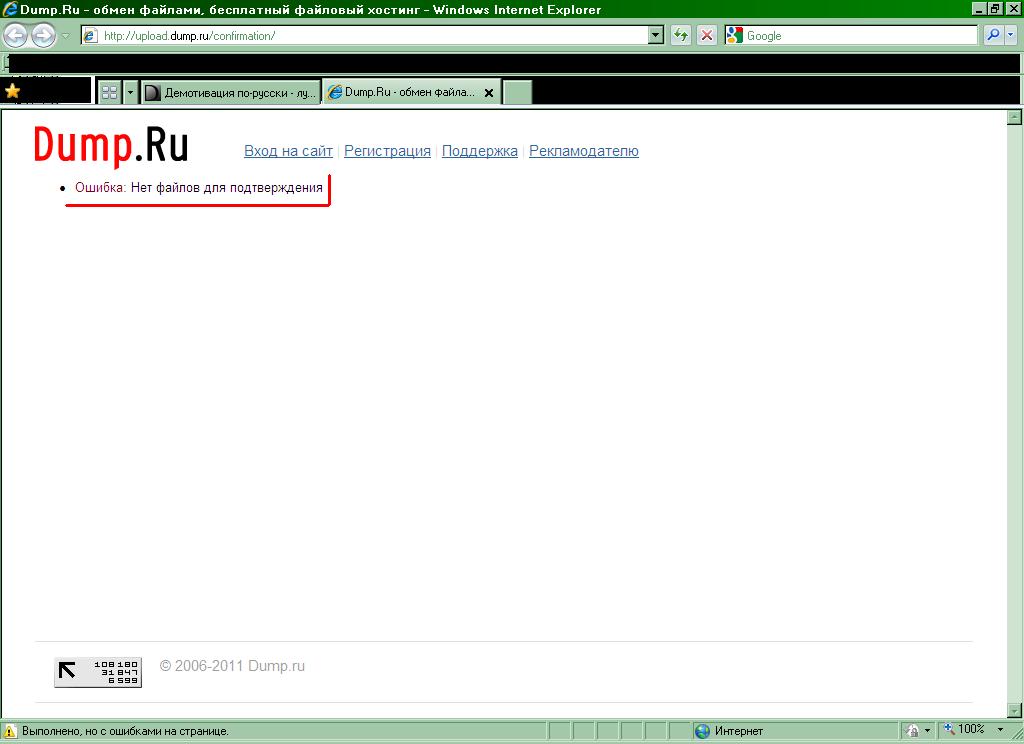
Task: Click the scrollbar up arrow
Action: pos(1014,117)
